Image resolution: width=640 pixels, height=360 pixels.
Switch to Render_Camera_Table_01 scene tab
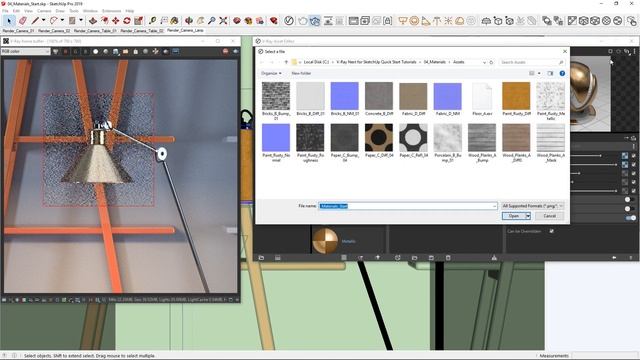(x=95, y=31)
